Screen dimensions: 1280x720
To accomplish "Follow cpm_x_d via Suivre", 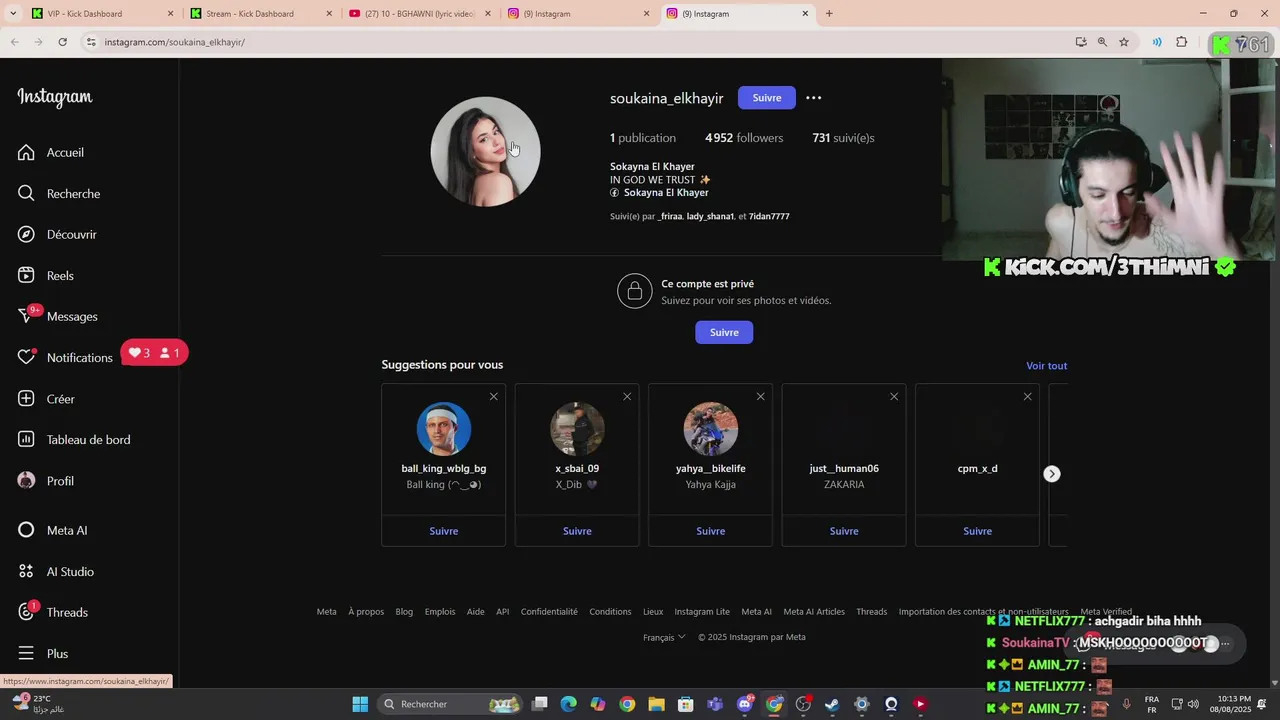I will 977,531.
